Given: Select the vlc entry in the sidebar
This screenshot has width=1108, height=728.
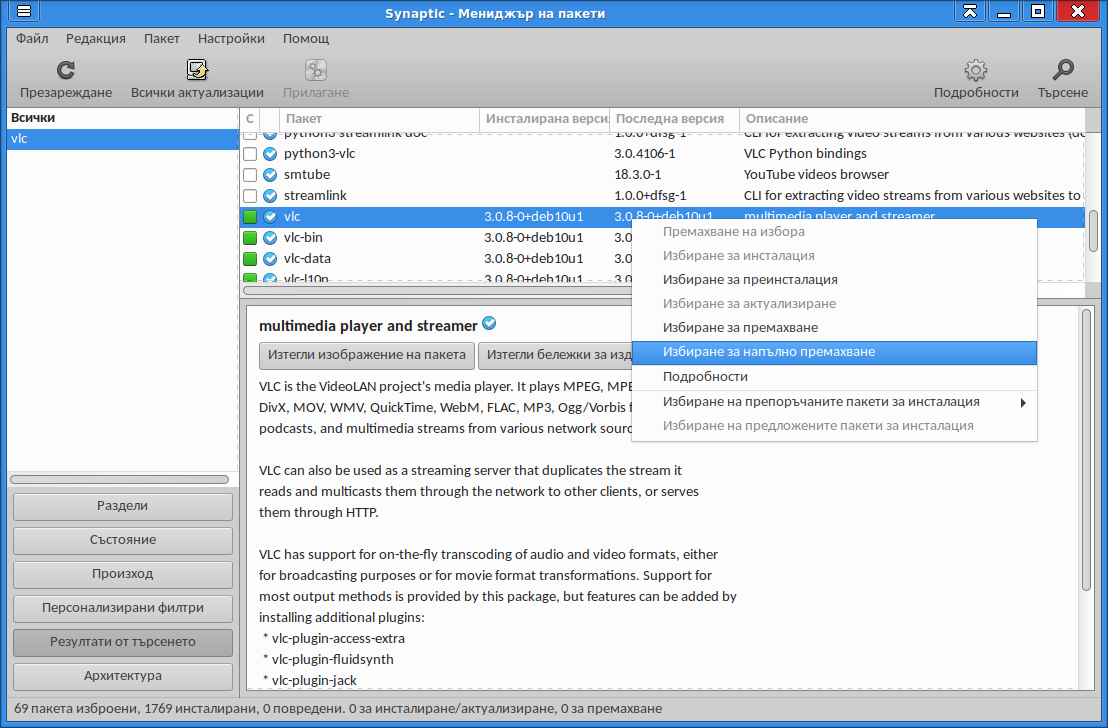Looking at the screenshot, I should [123, 139].
